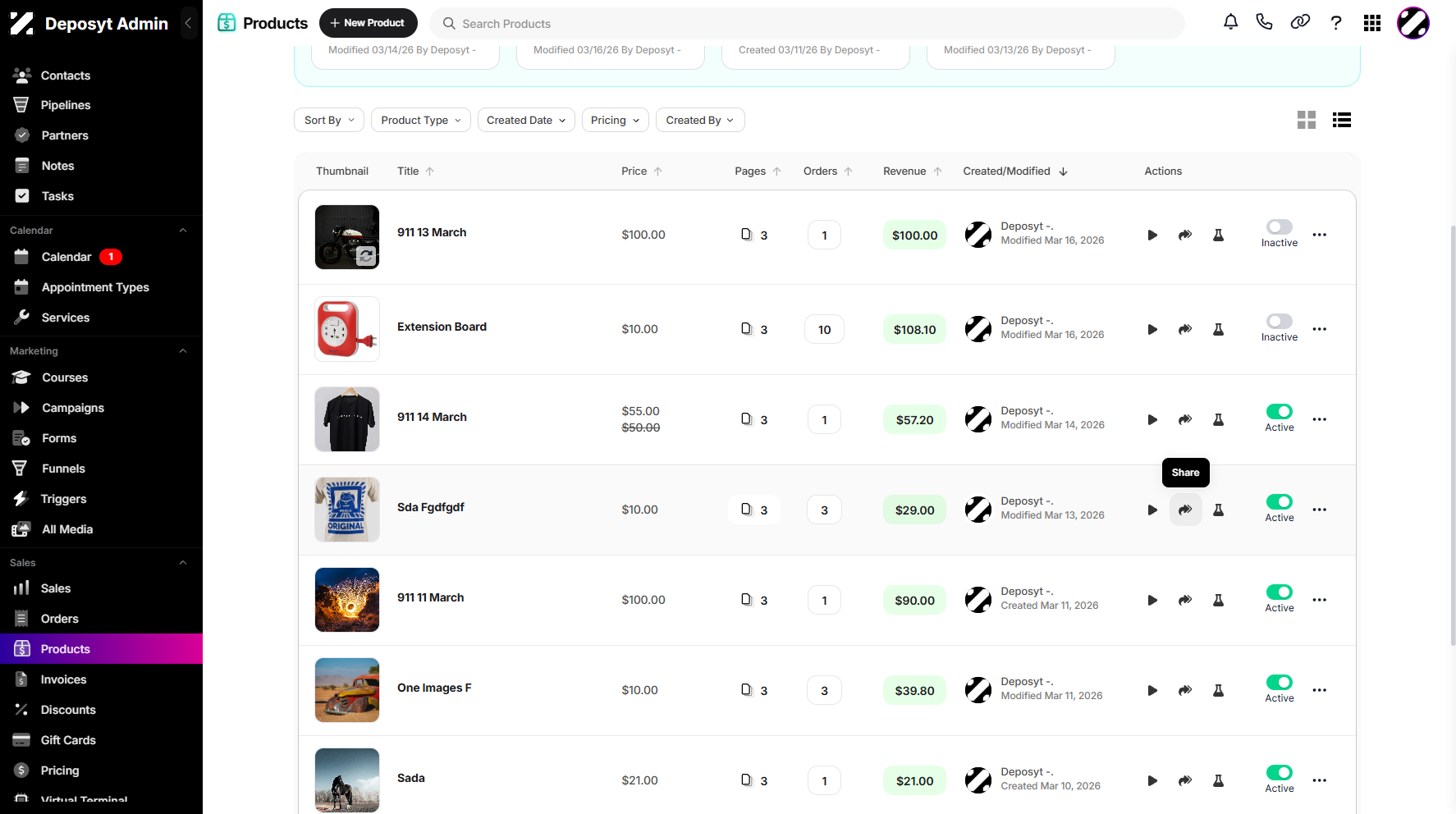Sort table by Title column

tap(415, 171)
